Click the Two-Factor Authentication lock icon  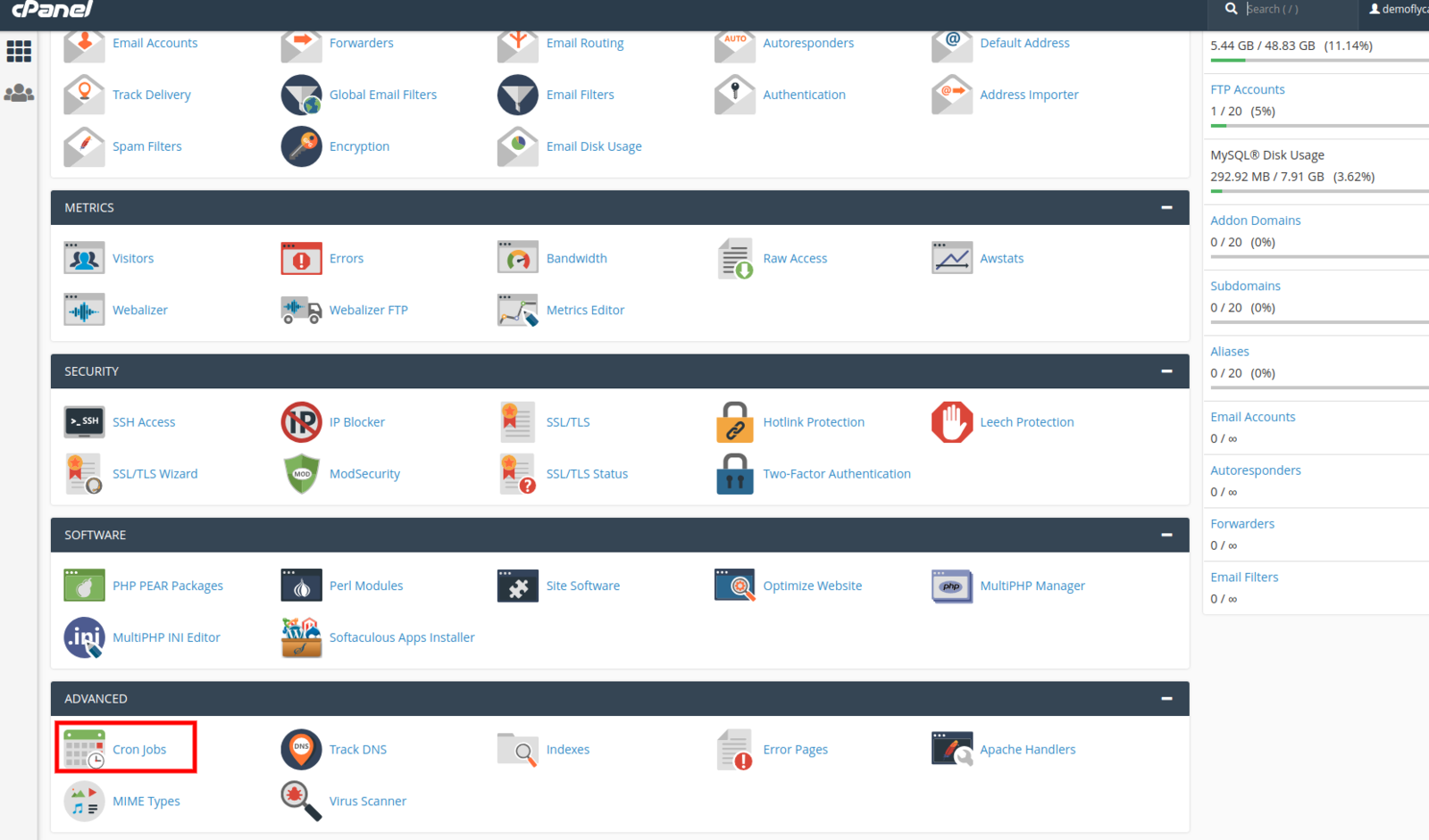coord(734,474)
